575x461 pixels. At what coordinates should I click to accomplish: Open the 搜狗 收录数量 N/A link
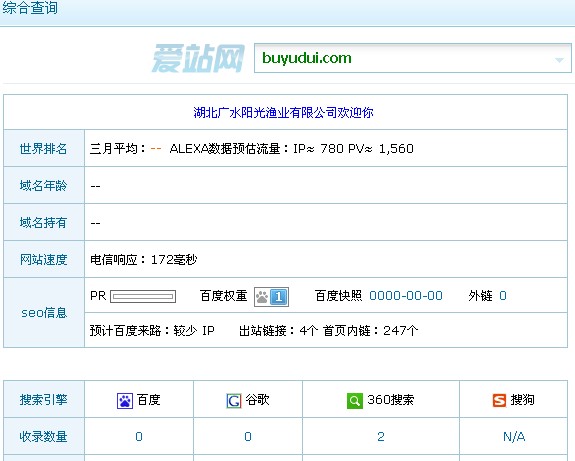point(514,436)
